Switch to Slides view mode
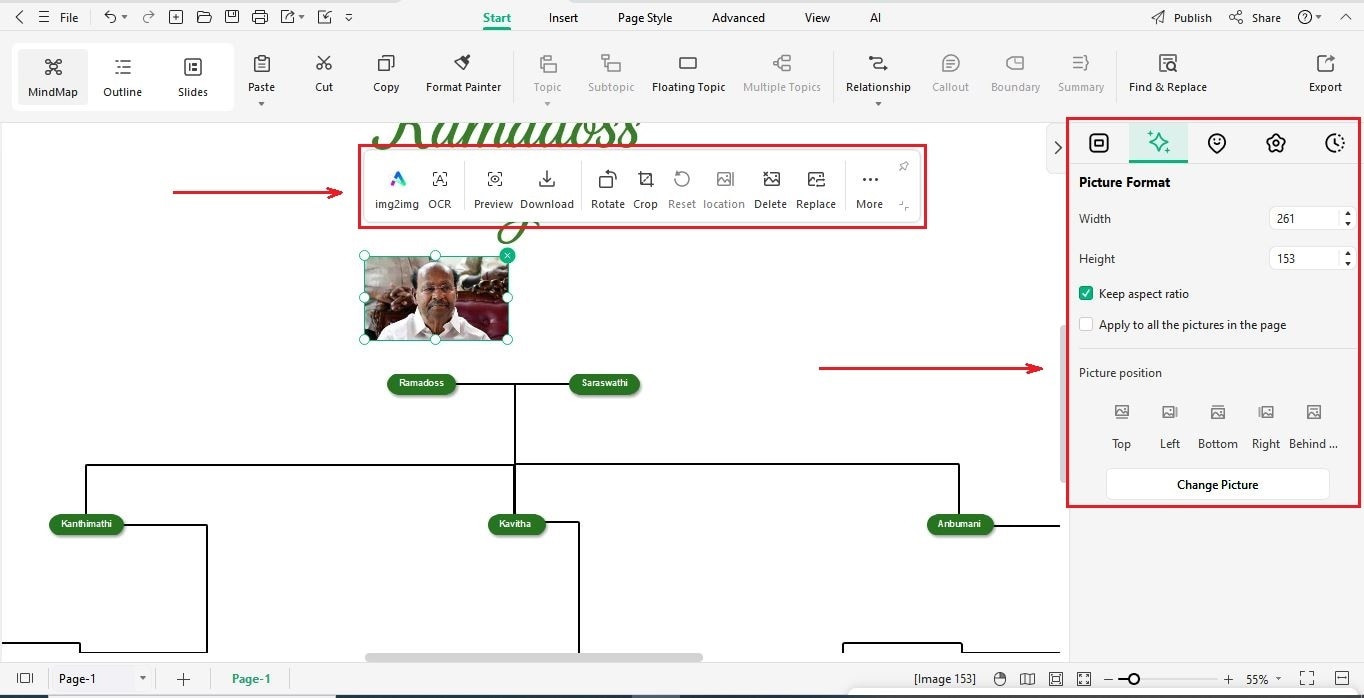The height and width of the screenshot is (698, 1364). tap(193, 77)
